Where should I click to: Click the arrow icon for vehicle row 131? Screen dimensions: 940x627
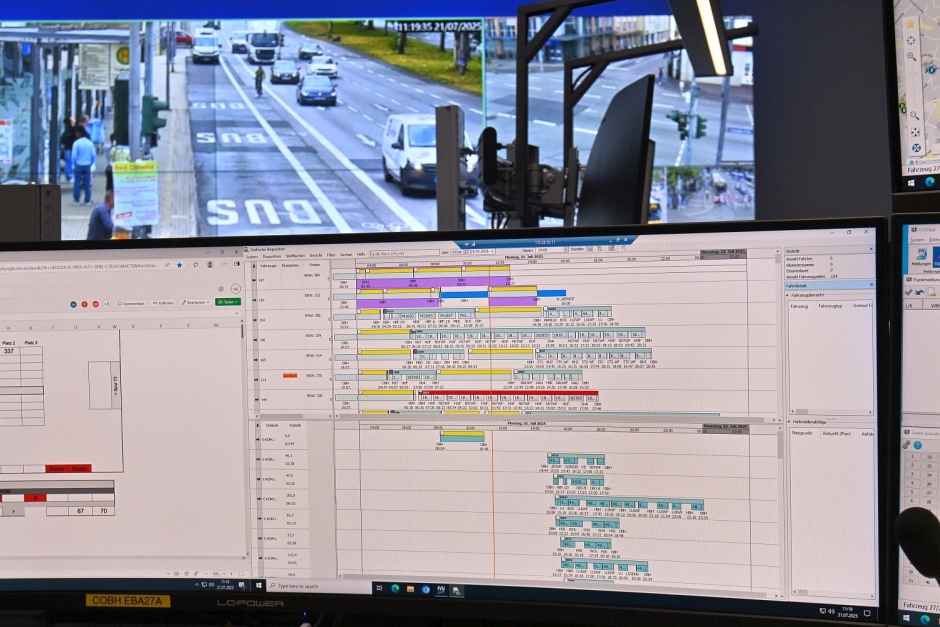(x=256, y=379)
